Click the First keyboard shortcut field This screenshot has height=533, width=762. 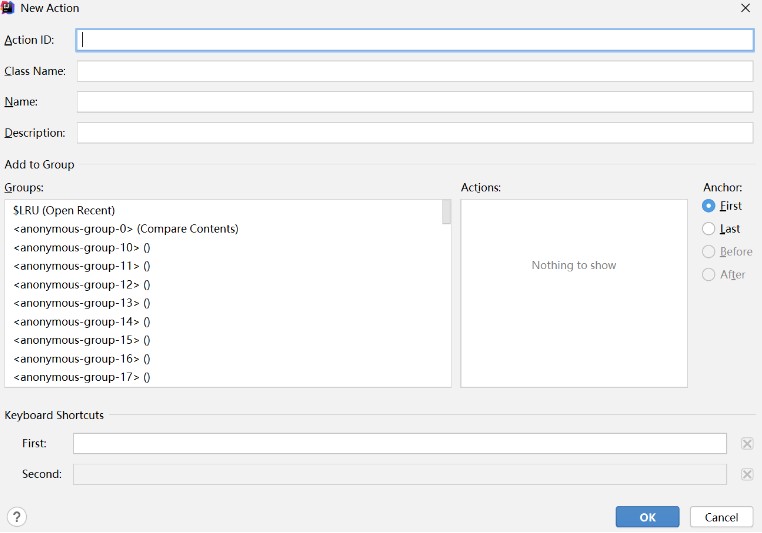click(399, 444)
